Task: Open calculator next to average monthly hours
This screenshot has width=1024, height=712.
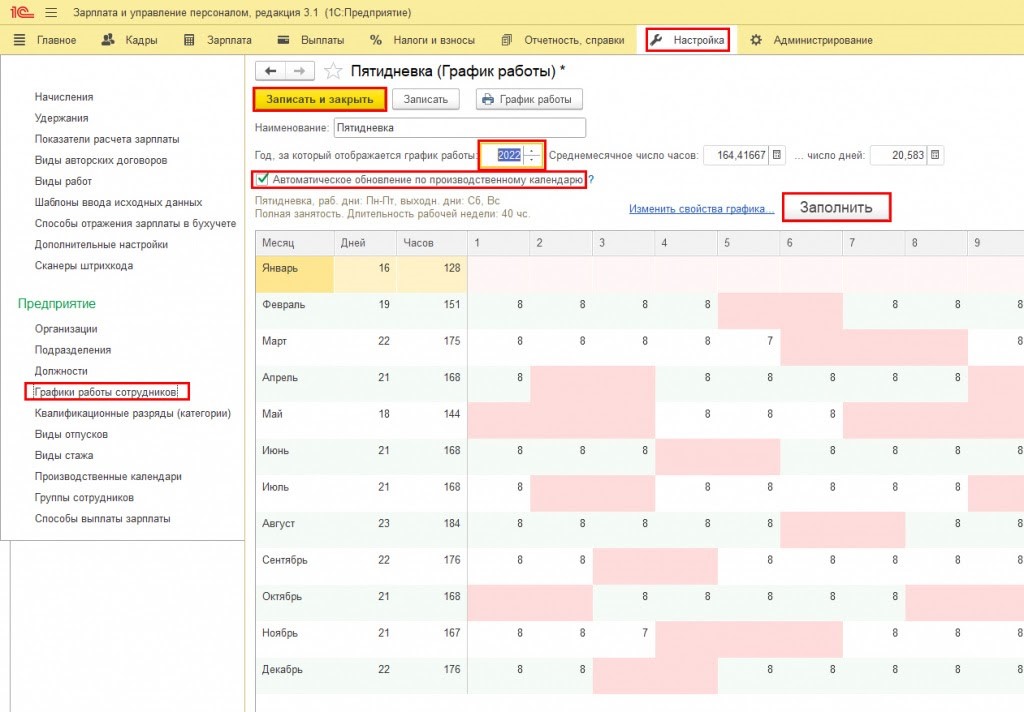Action: pos(778,155)
